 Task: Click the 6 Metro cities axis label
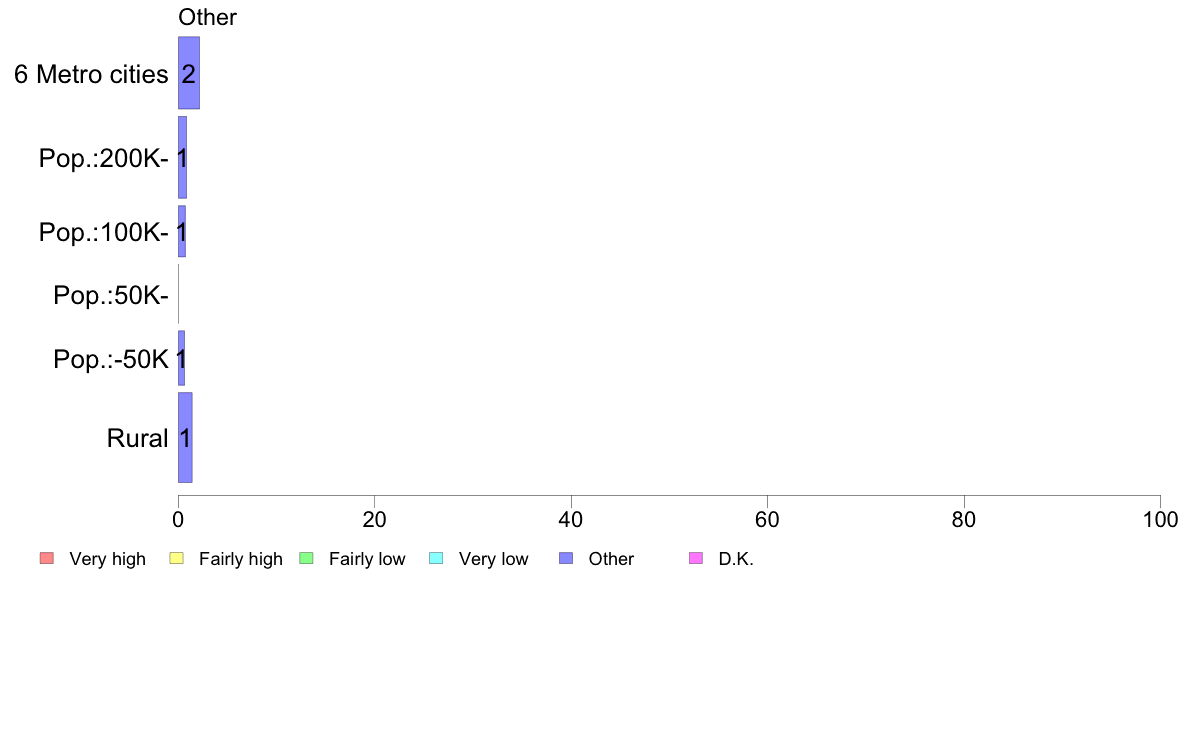91,74
